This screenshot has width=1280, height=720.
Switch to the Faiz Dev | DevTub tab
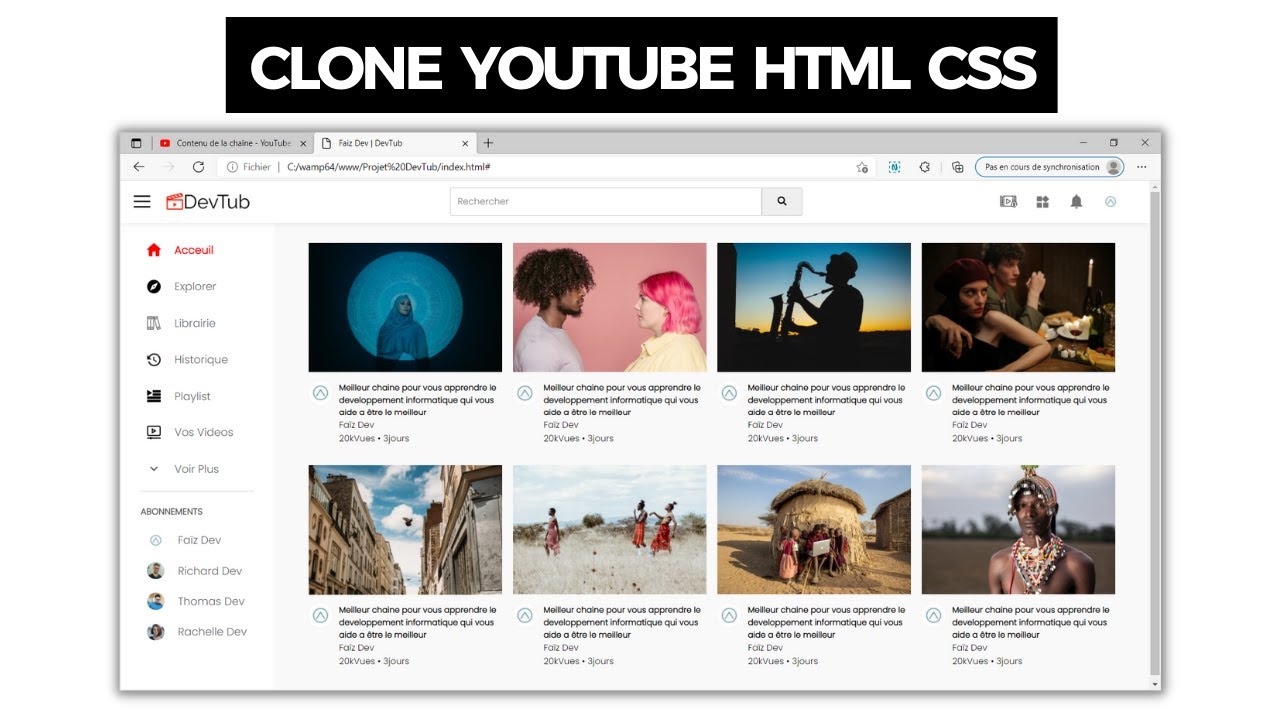[396, 143]
